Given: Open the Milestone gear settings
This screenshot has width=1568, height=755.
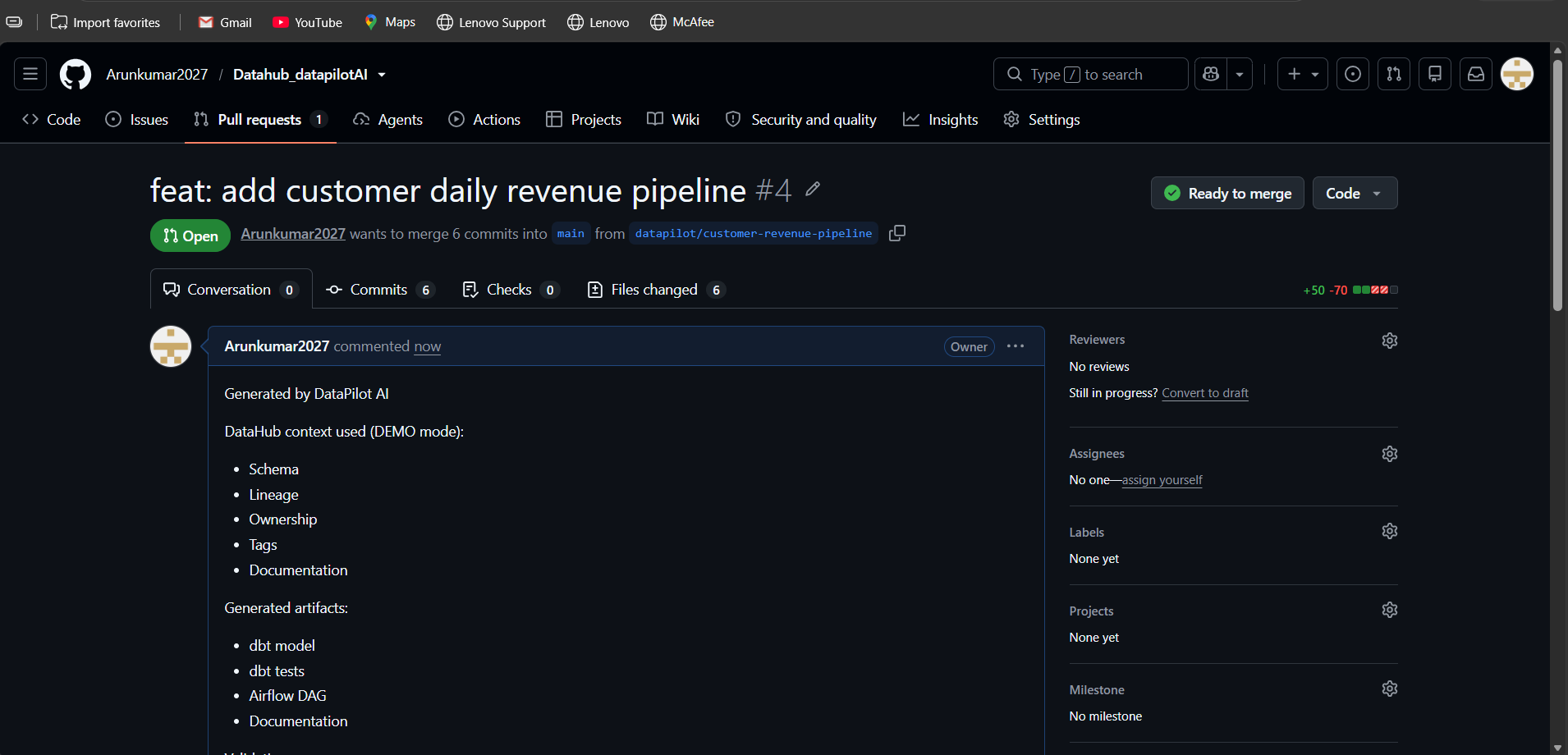Looking at the screenshot, I should click(1389, 689).
